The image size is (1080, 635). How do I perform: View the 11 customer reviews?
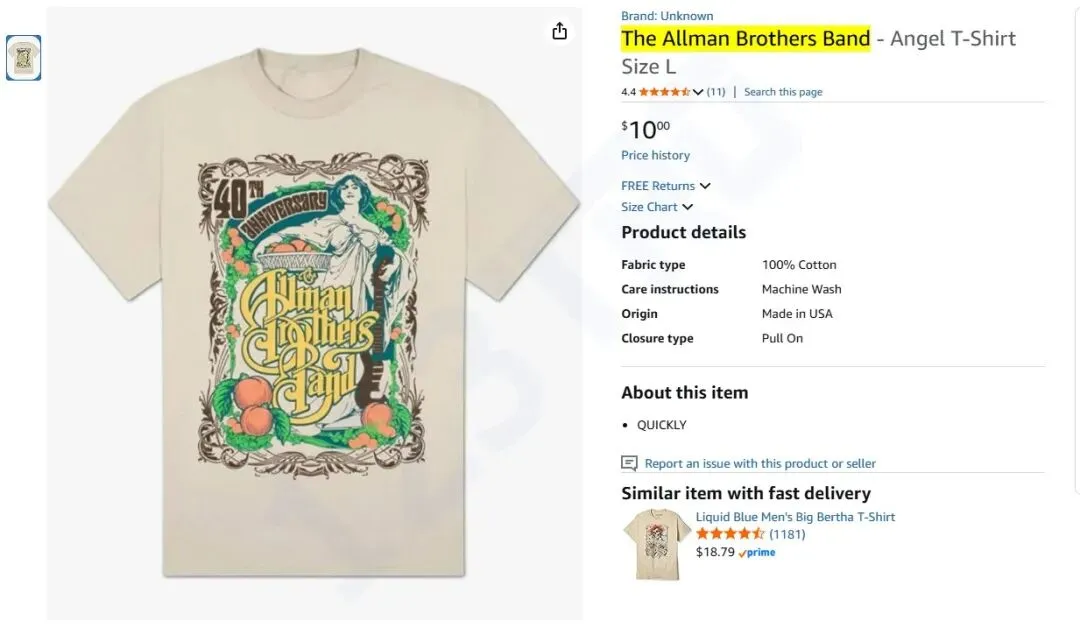[716, 92]
